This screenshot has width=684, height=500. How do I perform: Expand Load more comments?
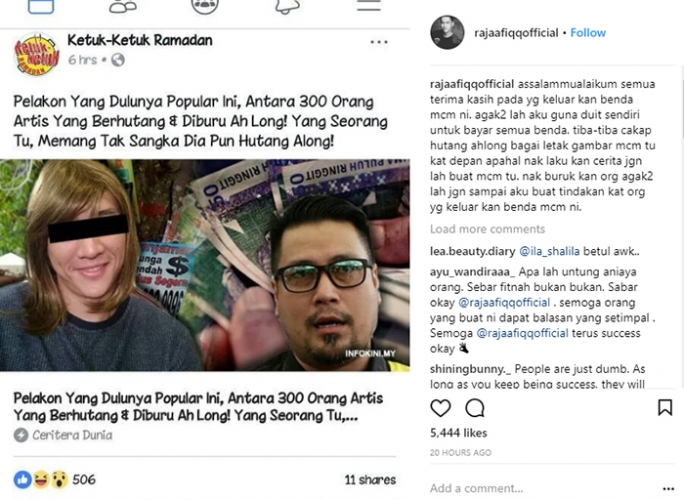click(x=487, y=229)
